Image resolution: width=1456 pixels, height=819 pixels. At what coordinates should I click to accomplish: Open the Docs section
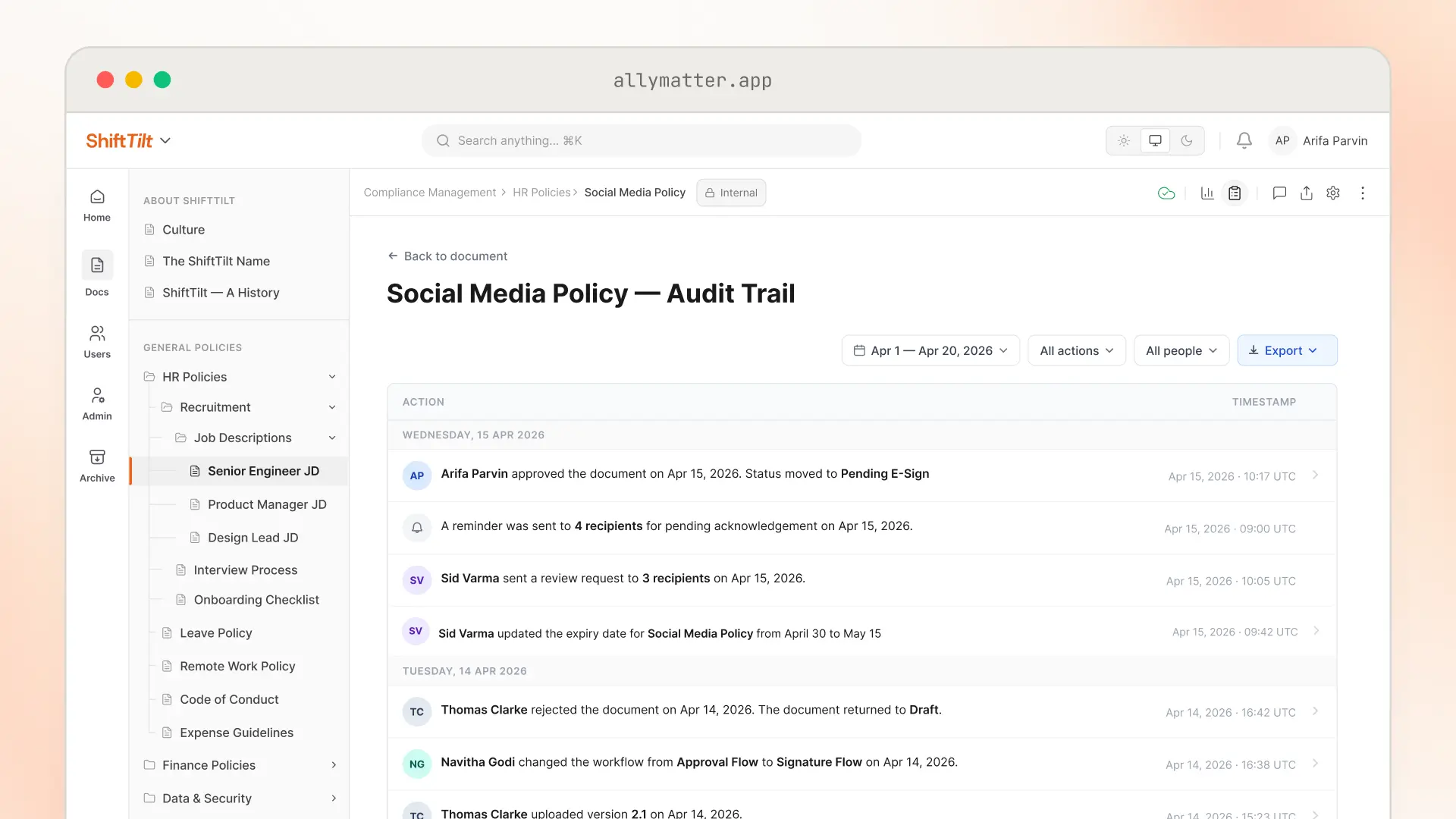(97, 274)
